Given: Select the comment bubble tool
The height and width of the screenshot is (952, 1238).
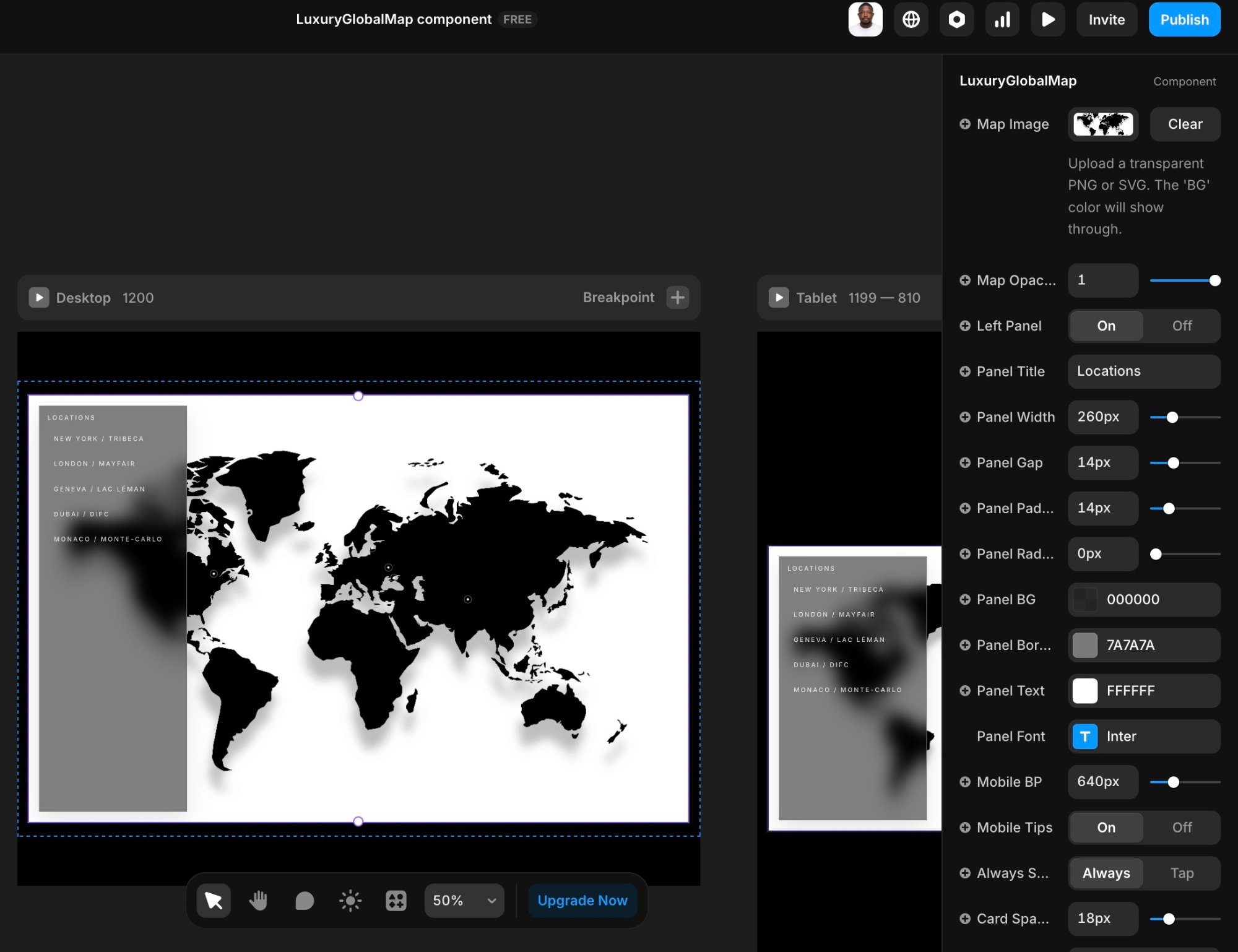Looking at the screenshot, I should point(305,901).
